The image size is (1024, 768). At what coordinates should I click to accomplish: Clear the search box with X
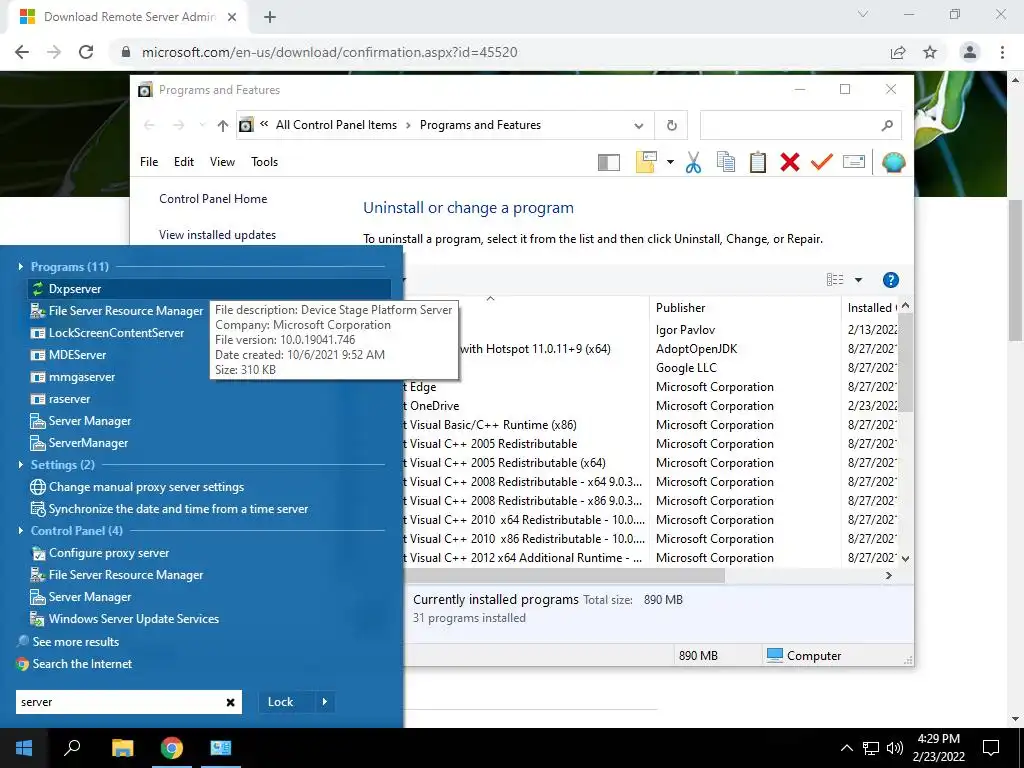(231, 702)
